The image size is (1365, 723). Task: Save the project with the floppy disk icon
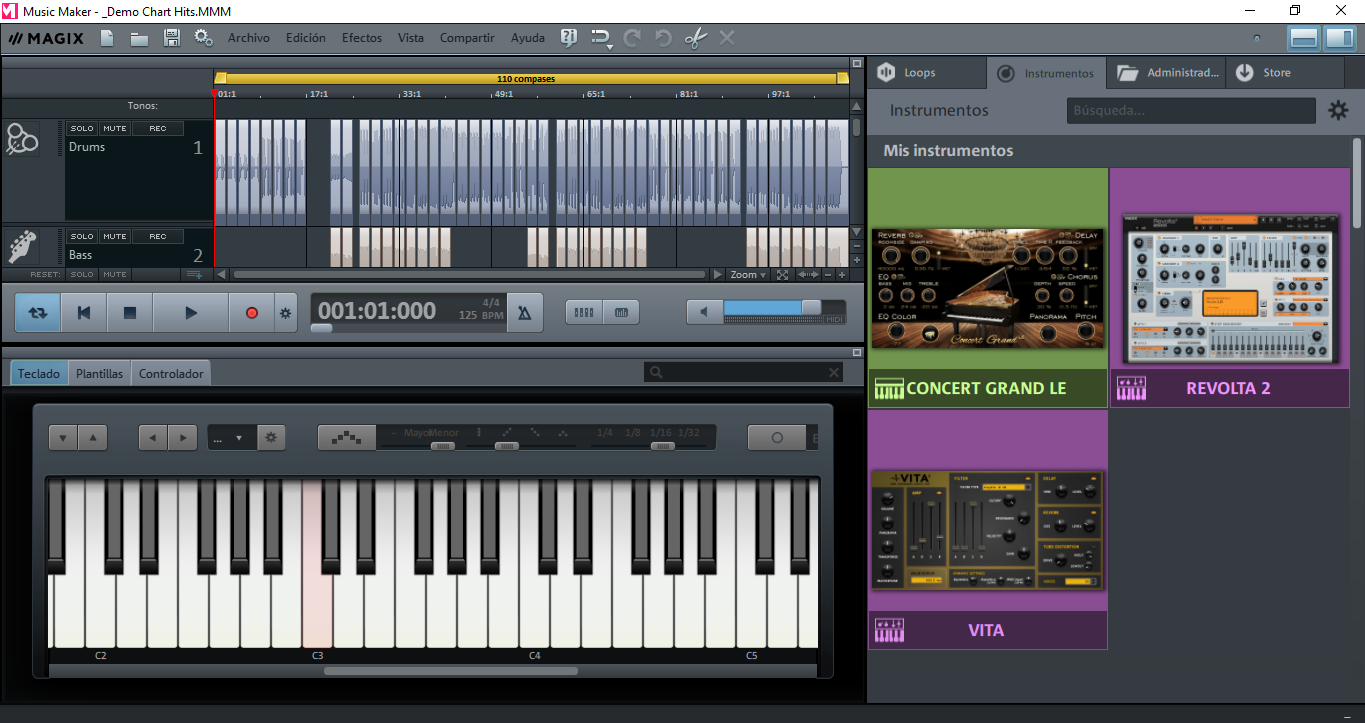point(171,38)
